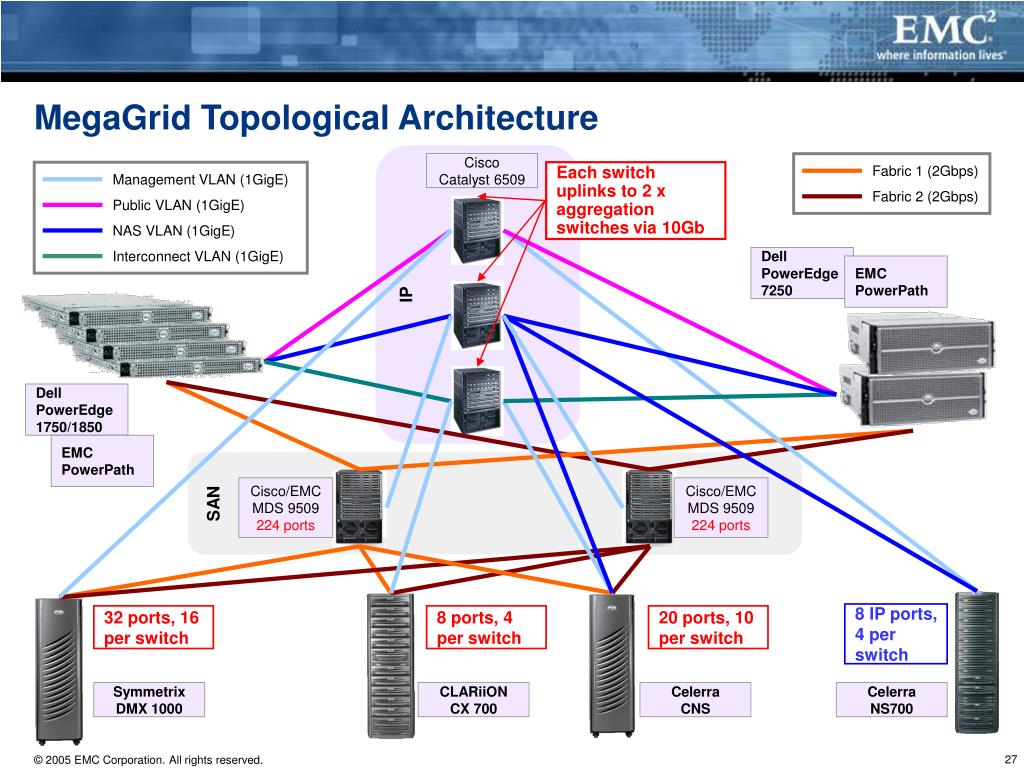Click the EMC PowerPath label near PowerEdge 7250
Viewport: 1024px width, 768px height.
coord(895,282)
